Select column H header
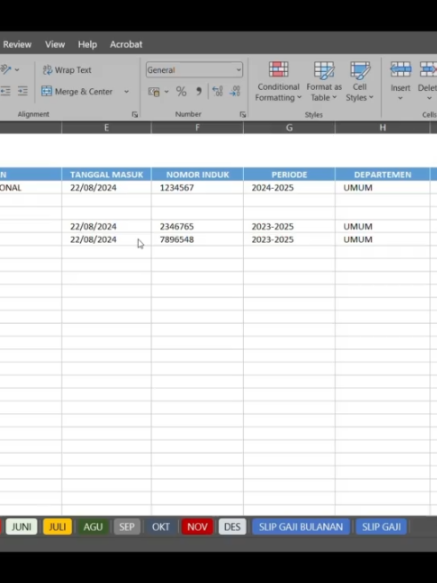The height and width of the screenshot is (583, 437). [x=383, y=128]
